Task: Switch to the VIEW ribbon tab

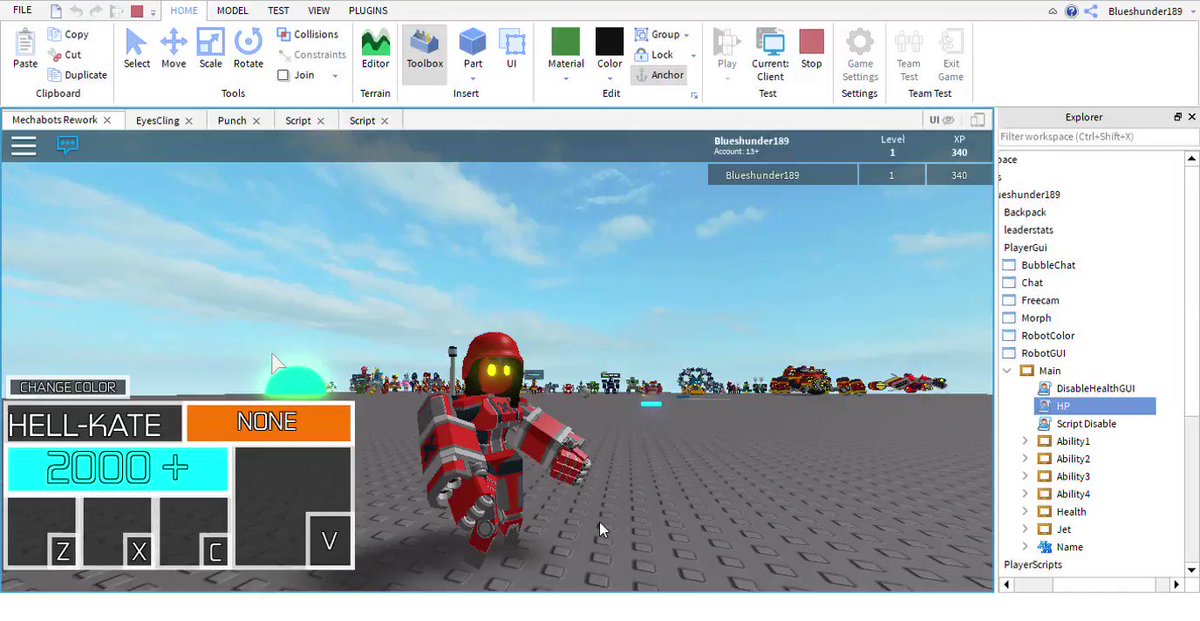Action: click(319, 11)
